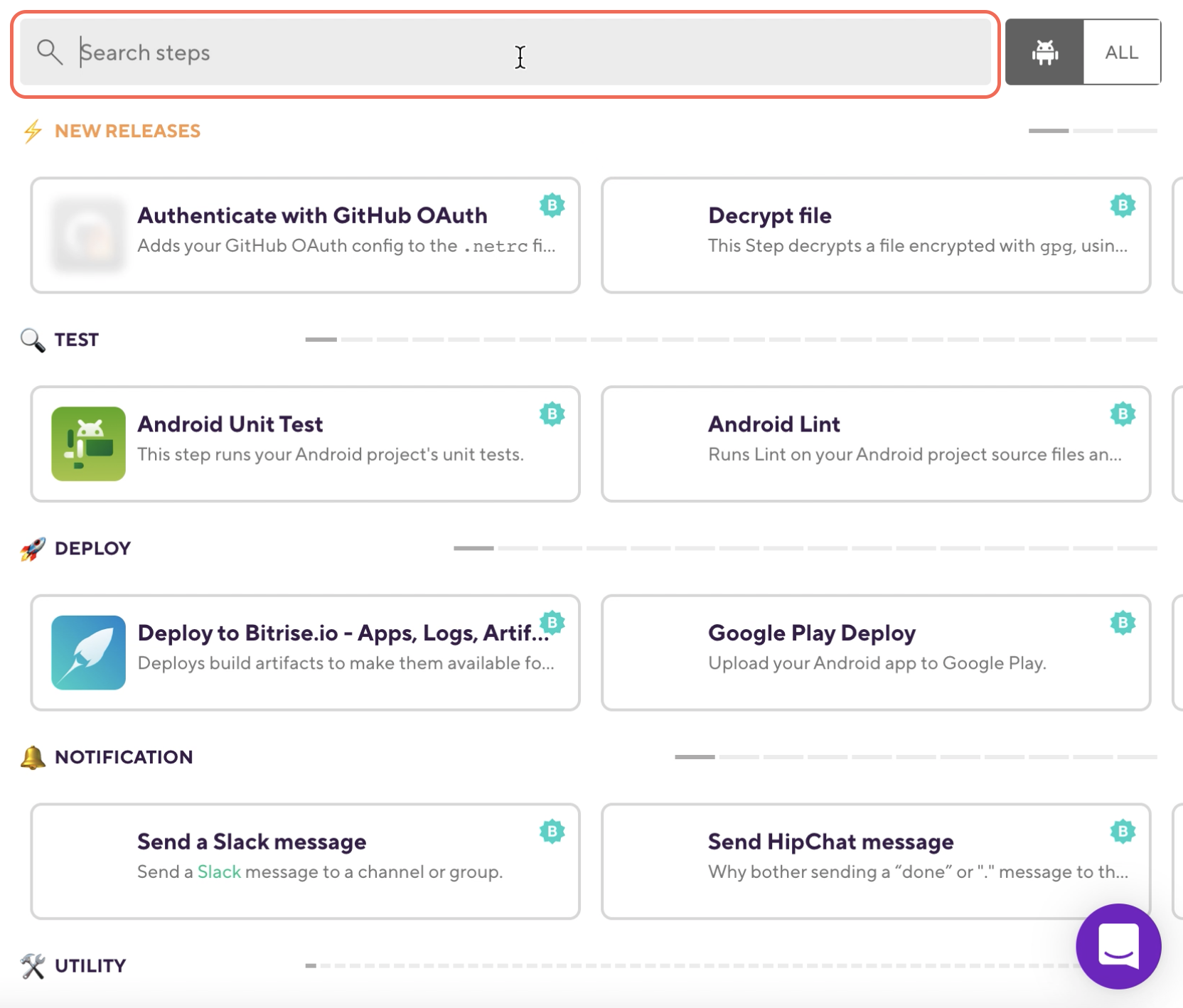The height and width of the screenshot is (1008, 1183).
Task: Switch platform filter to ALL
Action: (1121, 53)
